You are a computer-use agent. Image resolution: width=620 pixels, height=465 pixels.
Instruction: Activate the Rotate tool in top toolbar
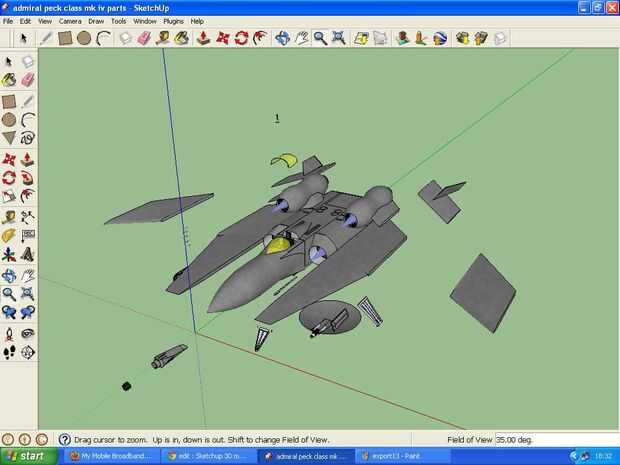coord(241,38)
